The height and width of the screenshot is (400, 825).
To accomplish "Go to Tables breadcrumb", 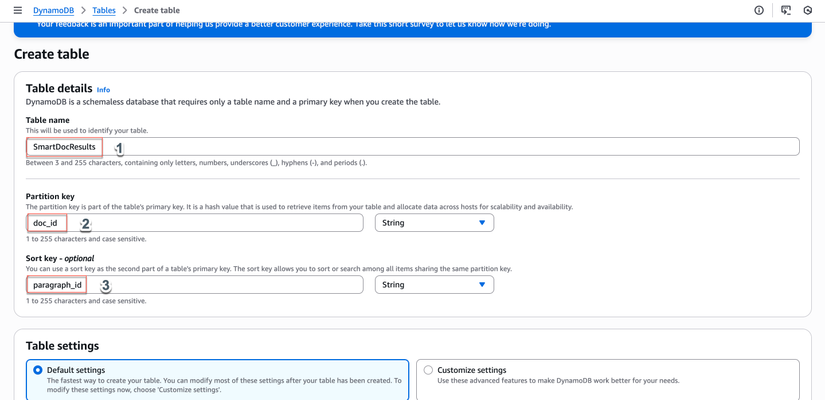I will tap(104, 10).
